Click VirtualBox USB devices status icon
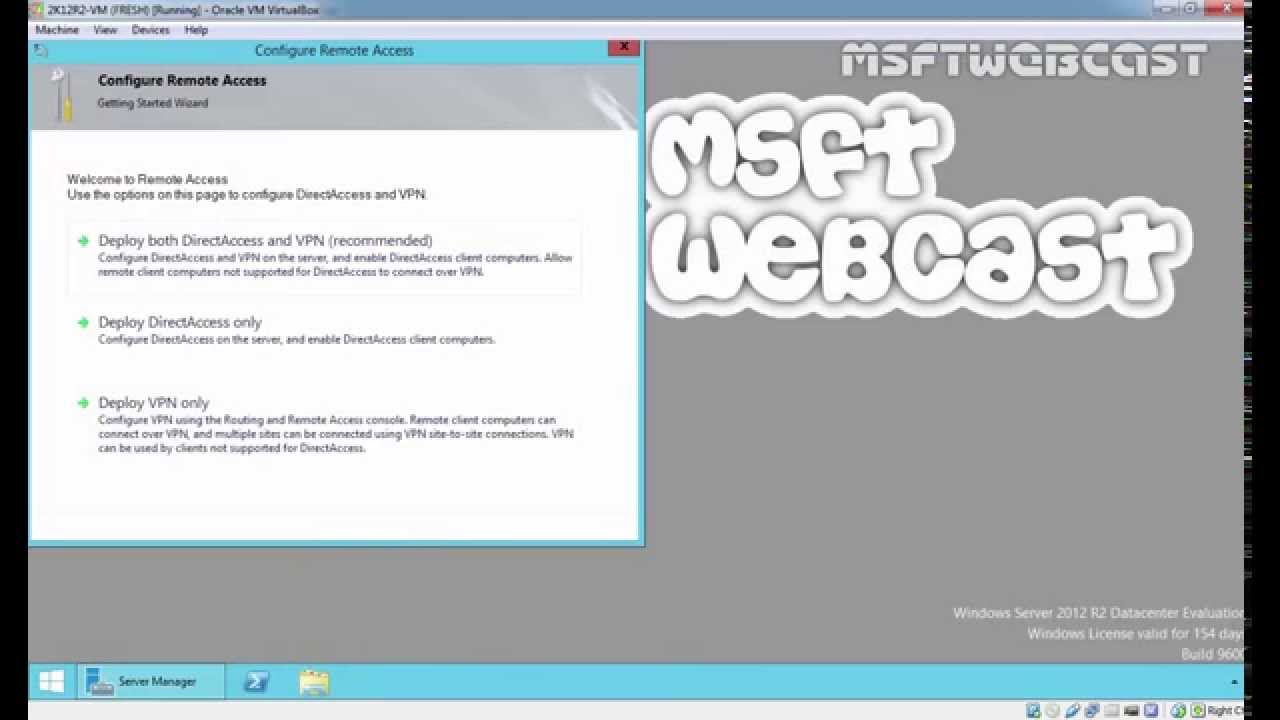This screenshot has width=1280, height=720. tap(1072, 711)
